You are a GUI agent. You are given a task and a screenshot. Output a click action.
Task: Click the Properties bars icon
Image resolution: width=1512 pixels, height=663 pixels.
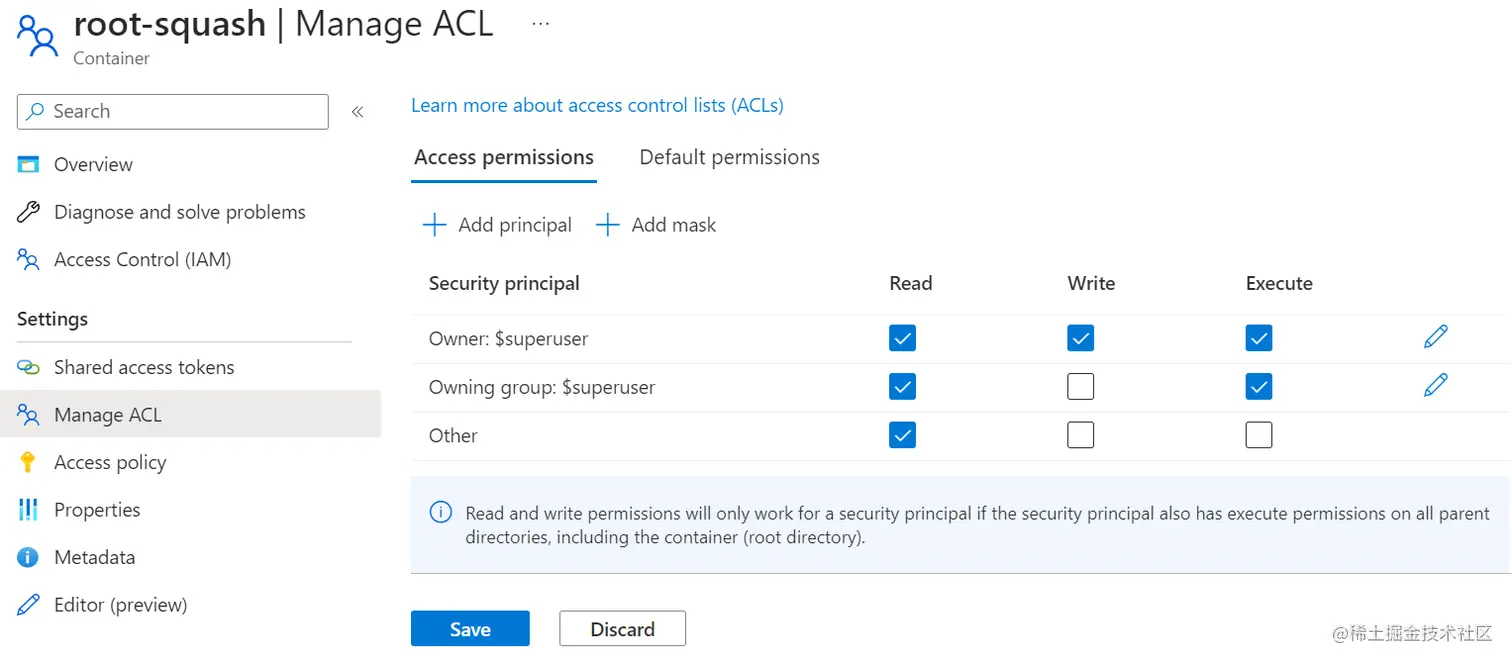pyautogui.click(x=28, y=510)
